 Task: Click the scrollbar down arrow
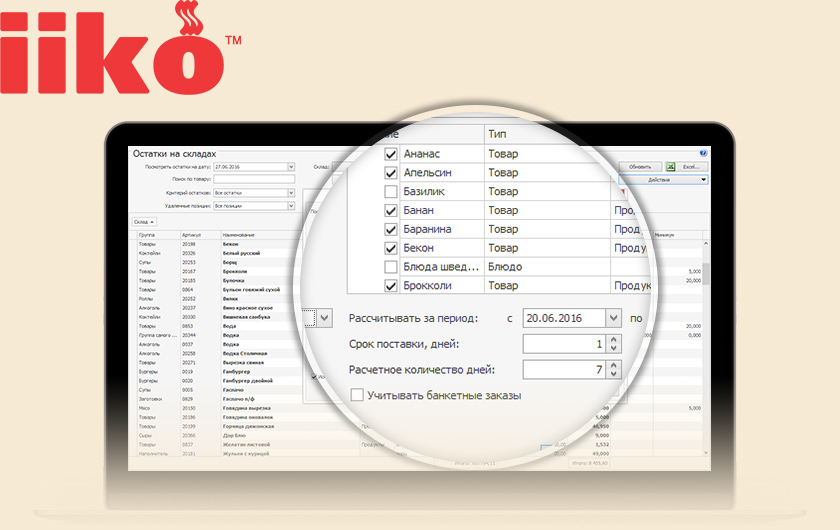tap(706, 453)
